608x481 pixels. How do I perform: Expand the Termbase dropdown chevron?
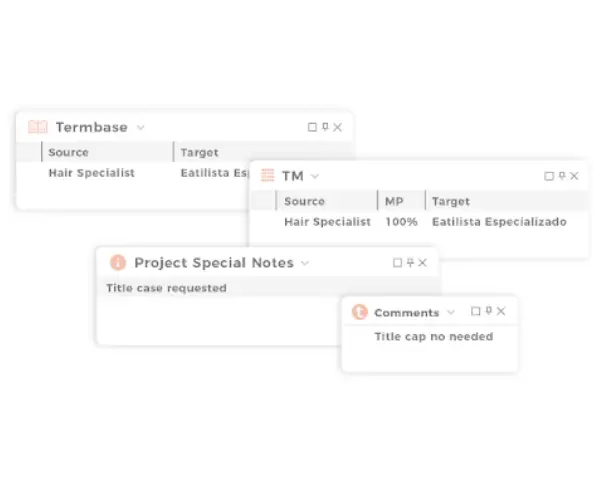click(x=141, y=127)
